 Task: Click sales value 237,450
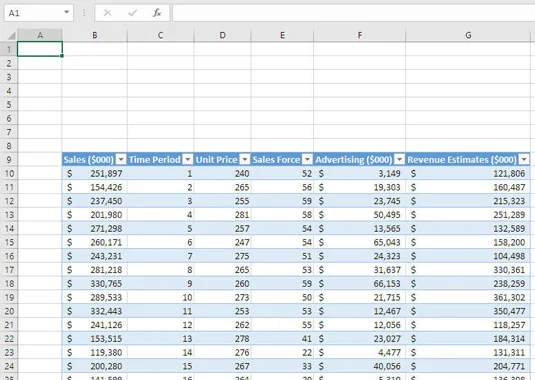106,201
